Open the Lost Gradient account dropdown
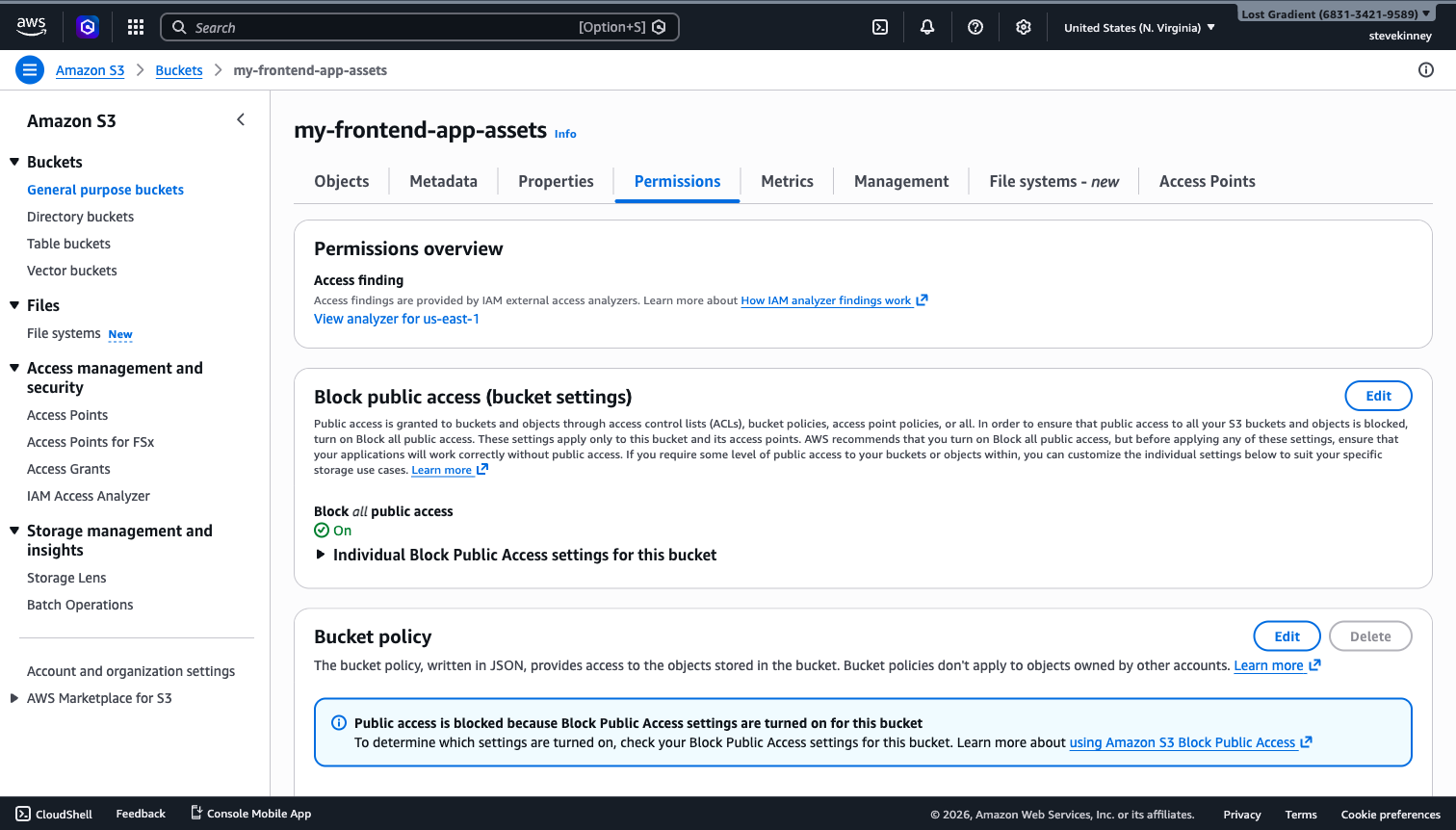The height and width of the screenshot is (830, 1456). pyautogui.click(x=1336, y=13)
